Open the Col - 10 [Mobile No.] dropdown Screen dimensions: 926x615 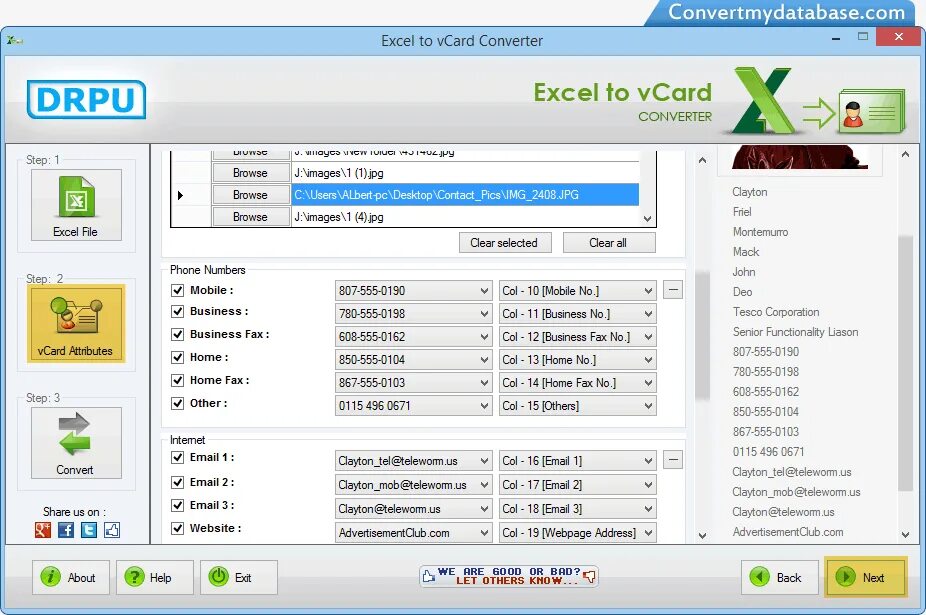point(577,291)
